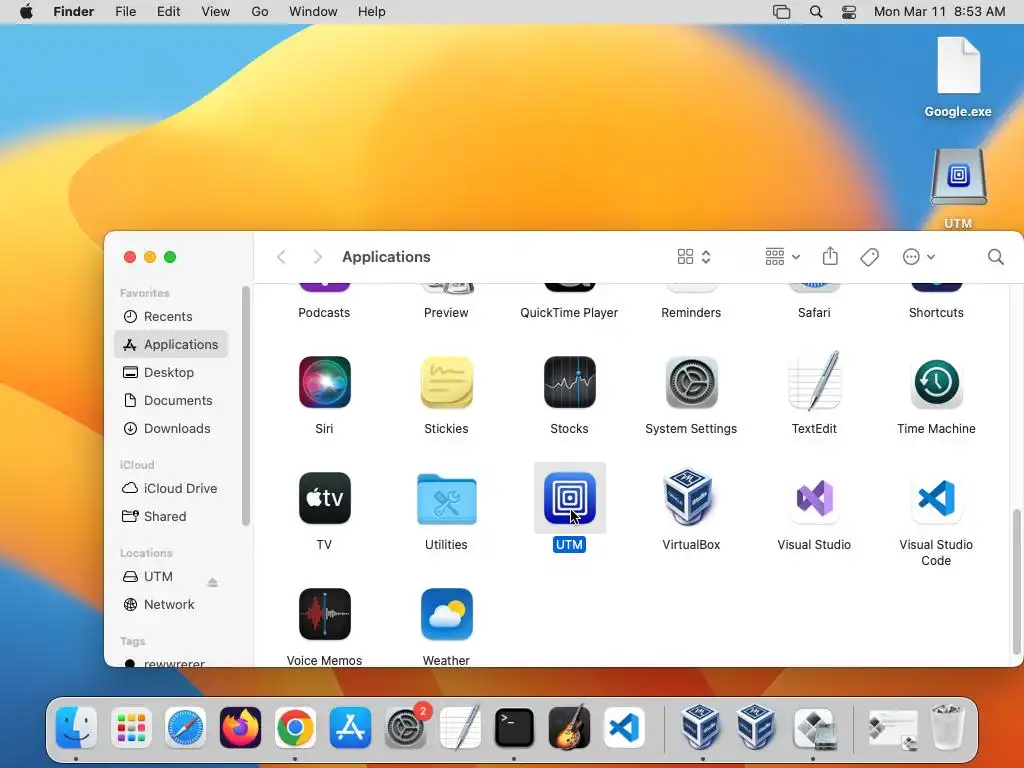Open the View menu
The width and height of the screenshot is (1024, 768).
216,12
